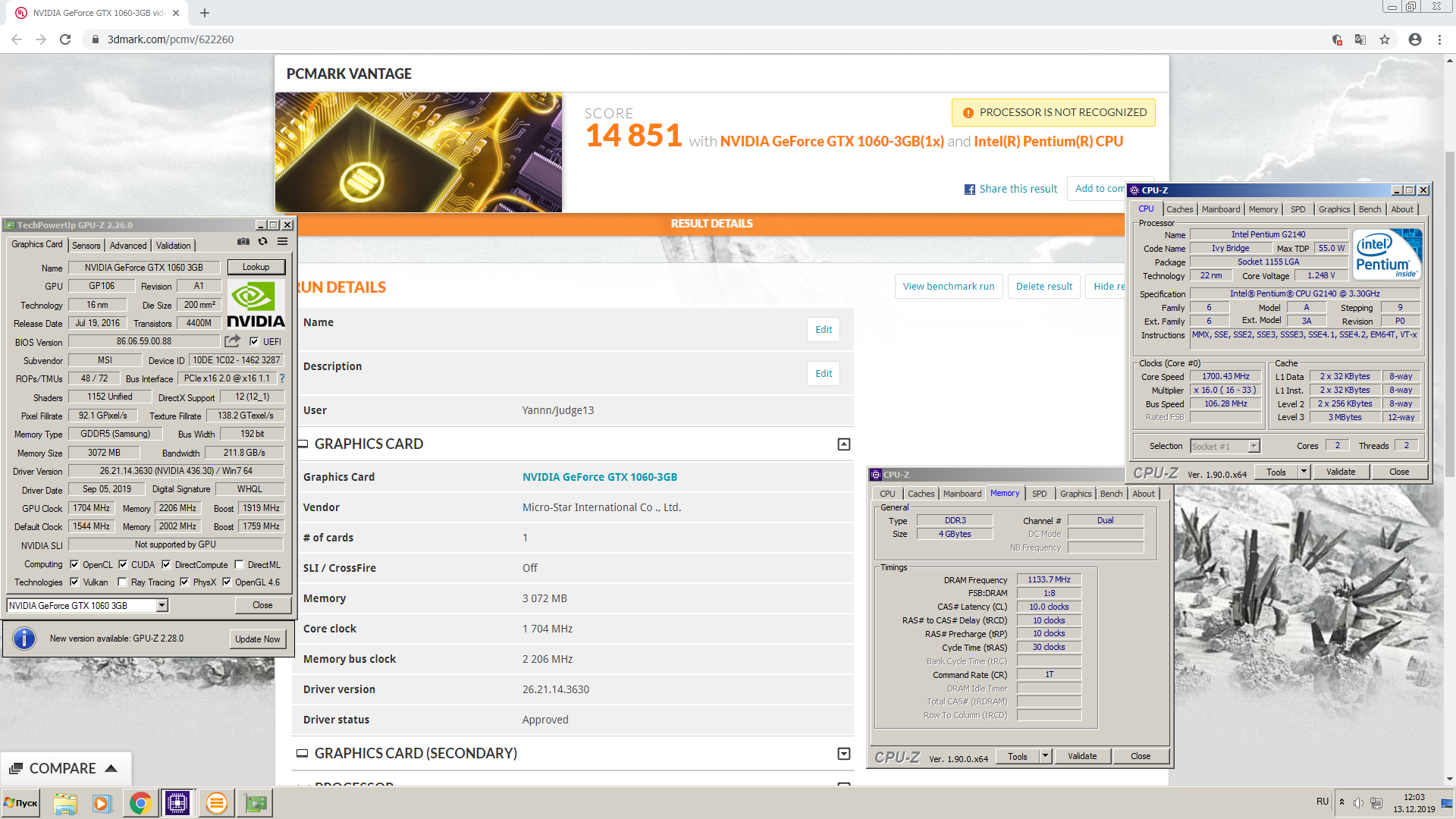Open the GPU selection dropdown in GPU-Z
Screen dimensions: 1456x819
pos(162,605)
